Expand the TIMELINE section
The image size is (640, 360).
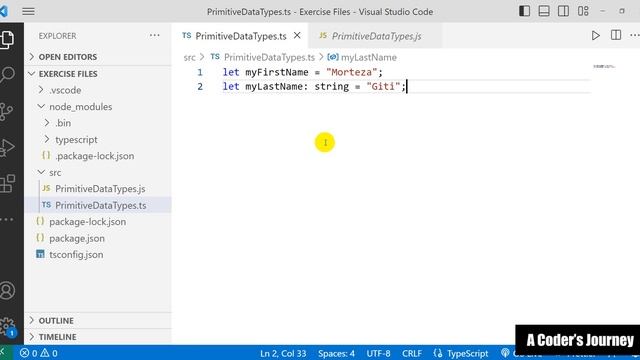click(x=98, y=337)
